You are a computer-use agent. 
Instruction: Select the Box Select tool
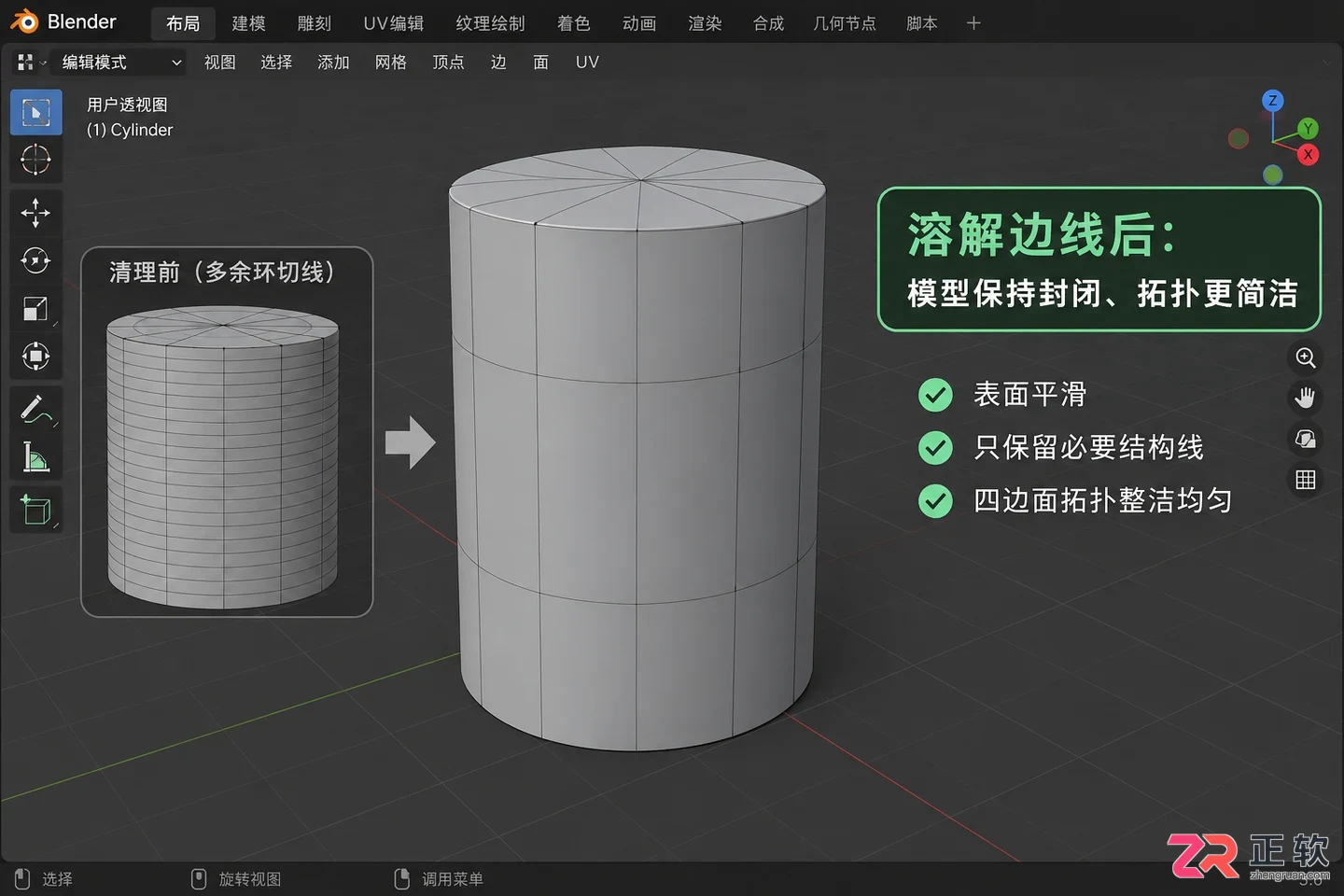[35, 113]
